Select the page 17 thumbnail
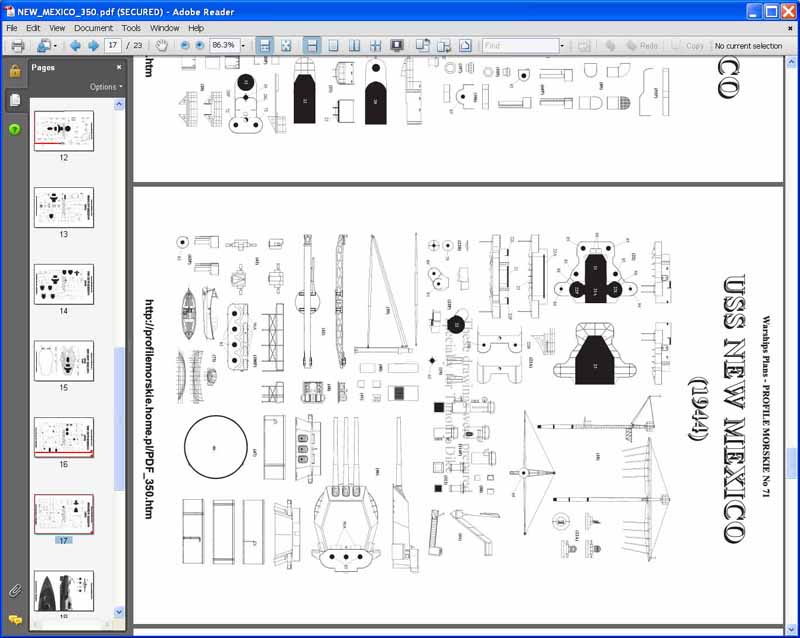The height and width of the screenshot is (638, 800). point(64,514)
